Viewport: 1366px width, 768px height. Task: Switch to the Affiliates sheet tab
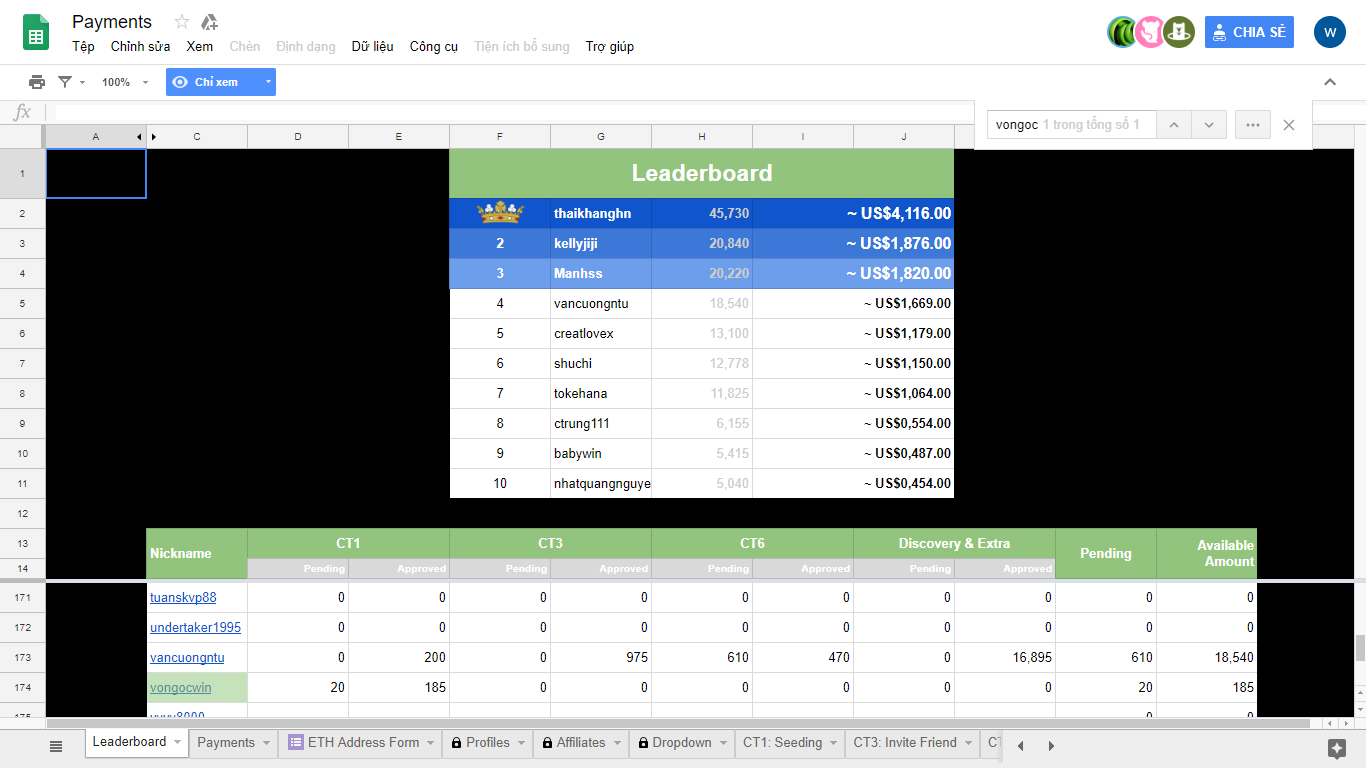(x=581, y=743)
